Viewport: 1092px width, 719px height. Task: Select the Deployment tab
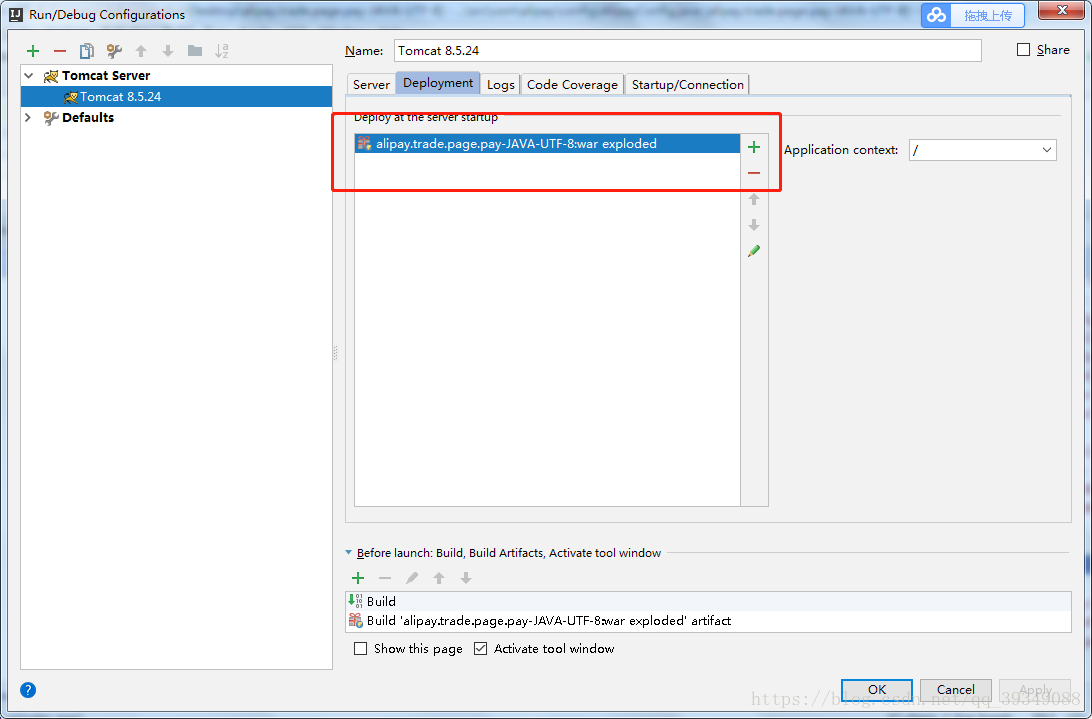pyautogui.click(x=438, y=83)
